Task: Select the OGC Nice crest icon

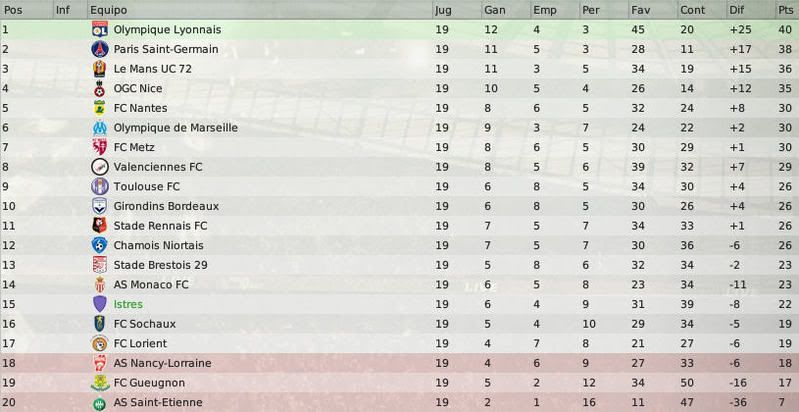Action: 100,88
